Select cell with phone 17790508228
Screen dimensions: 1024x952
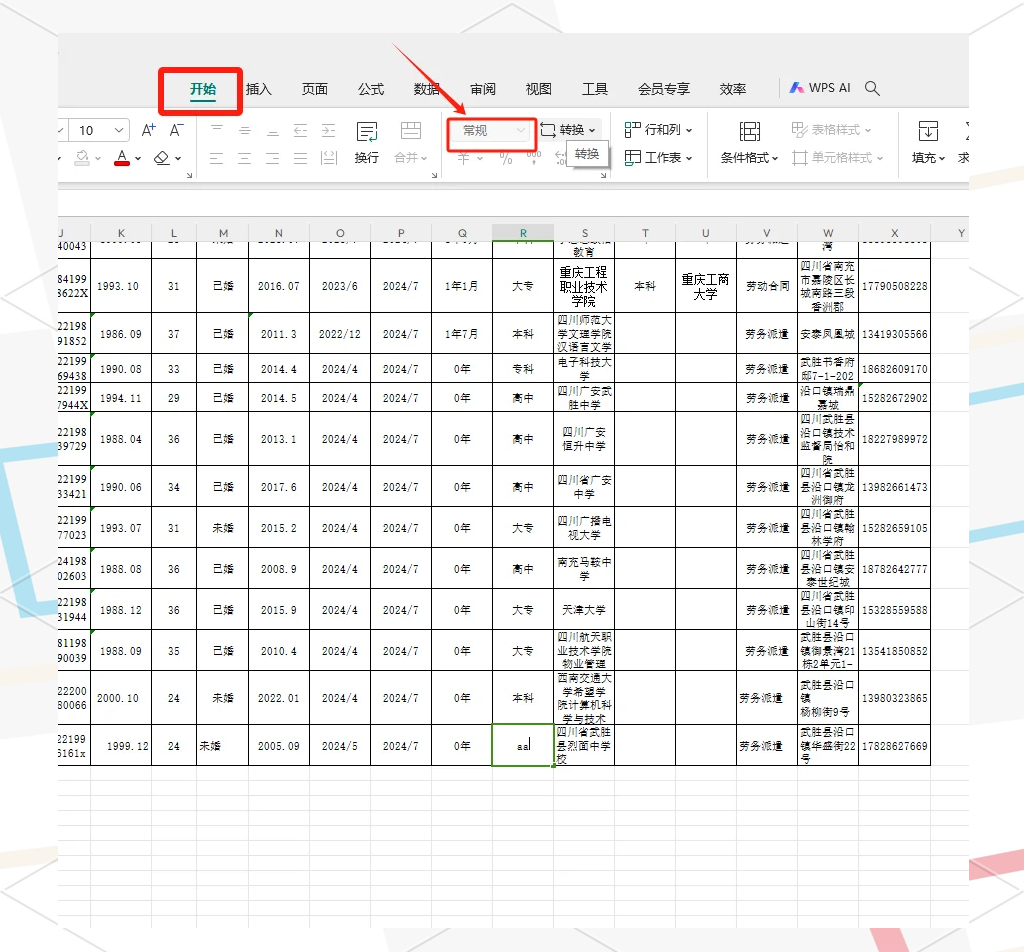point(895,286)
